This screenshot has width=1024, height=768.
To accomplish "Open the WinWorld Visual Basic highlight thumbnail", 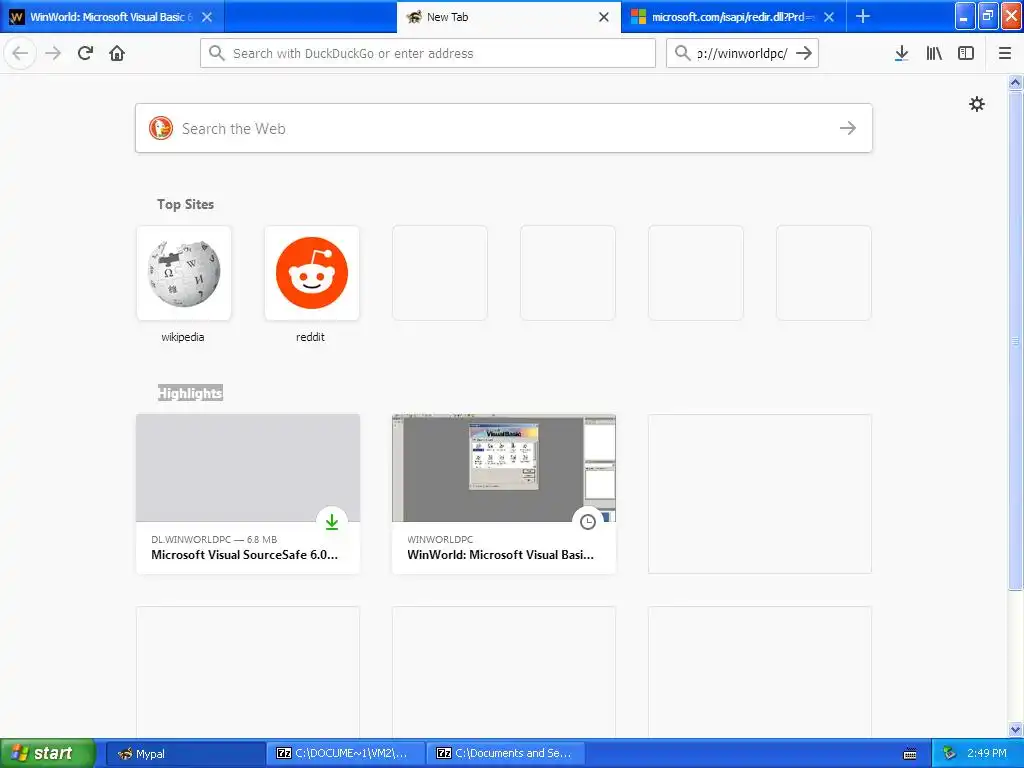I will tap(504, 468).
